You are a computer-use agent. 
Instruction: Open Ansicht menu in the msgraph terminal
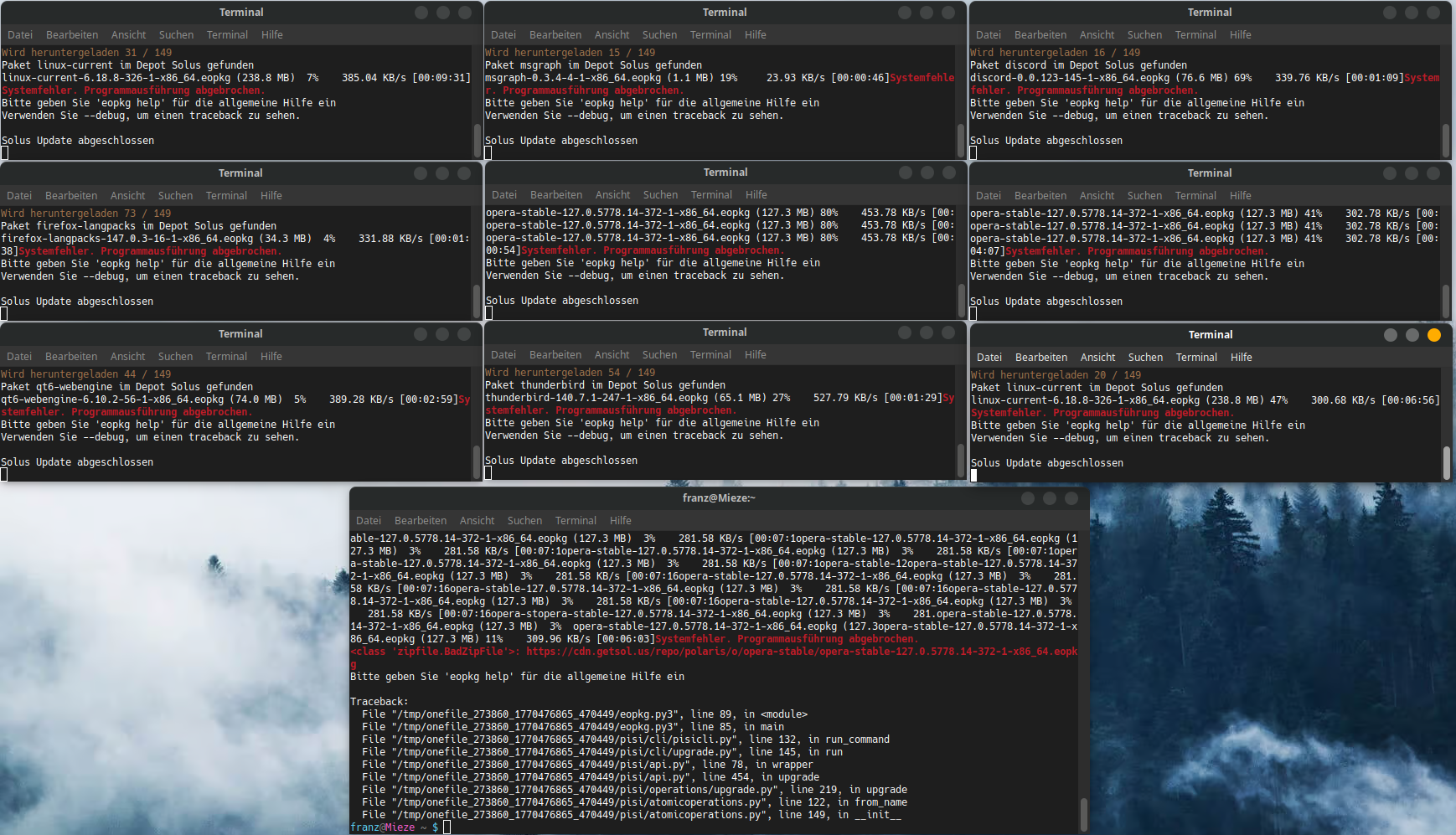point(612,35)
